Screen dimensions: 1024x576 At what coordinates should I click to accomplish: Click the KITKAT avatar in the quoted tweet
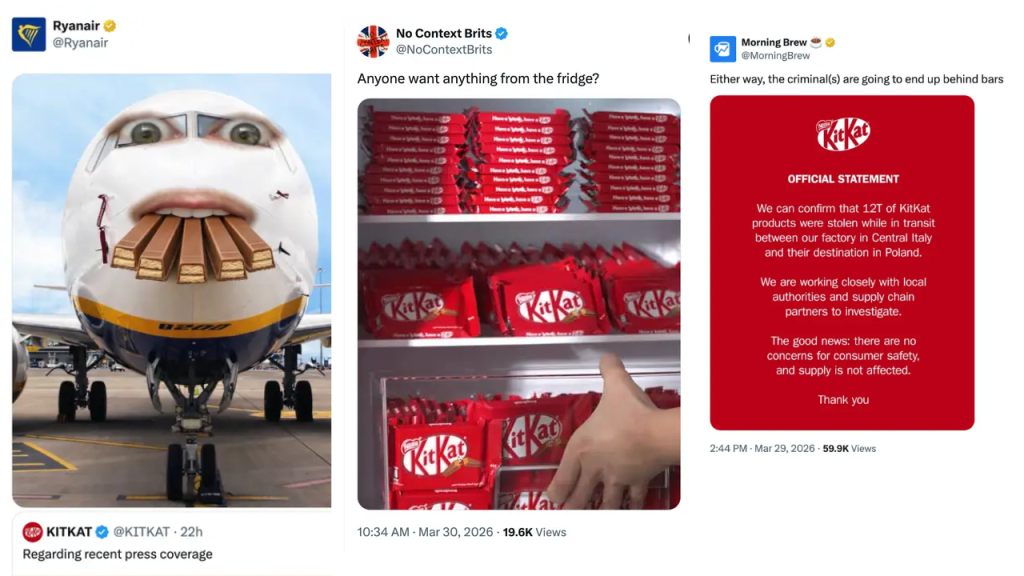coord(32,532)
